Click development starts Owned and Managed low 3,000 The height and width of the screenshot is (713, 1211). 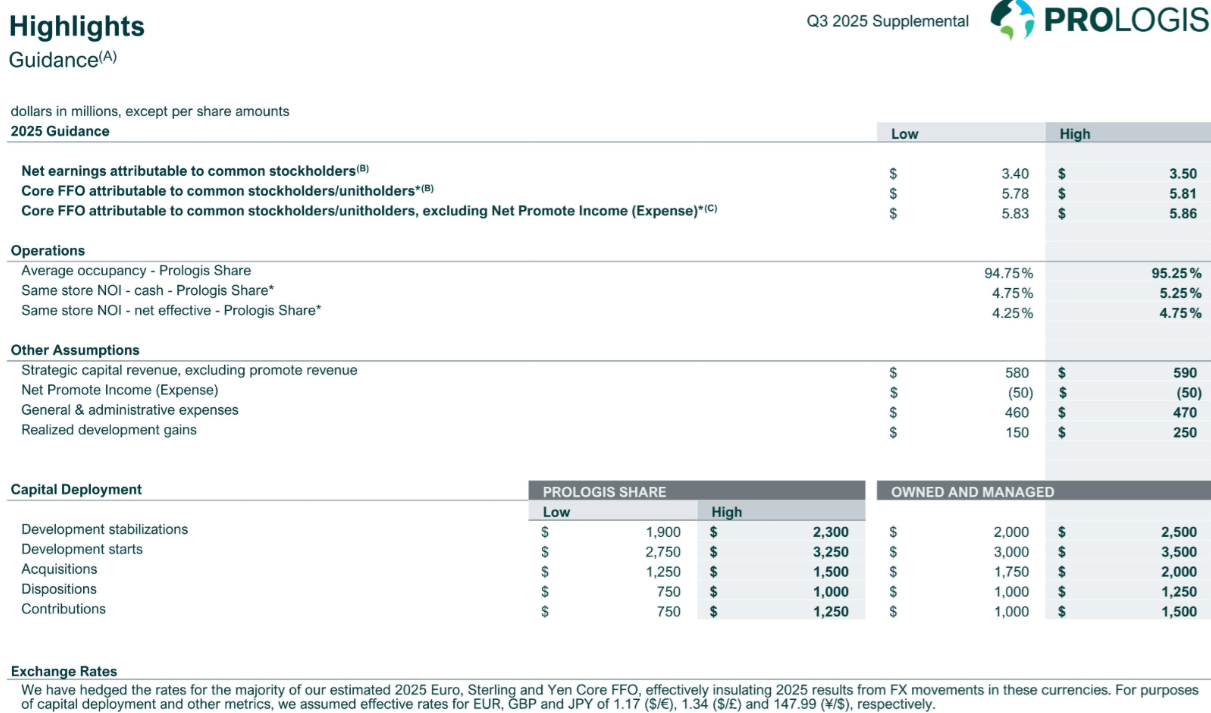tap(1012, 552)
